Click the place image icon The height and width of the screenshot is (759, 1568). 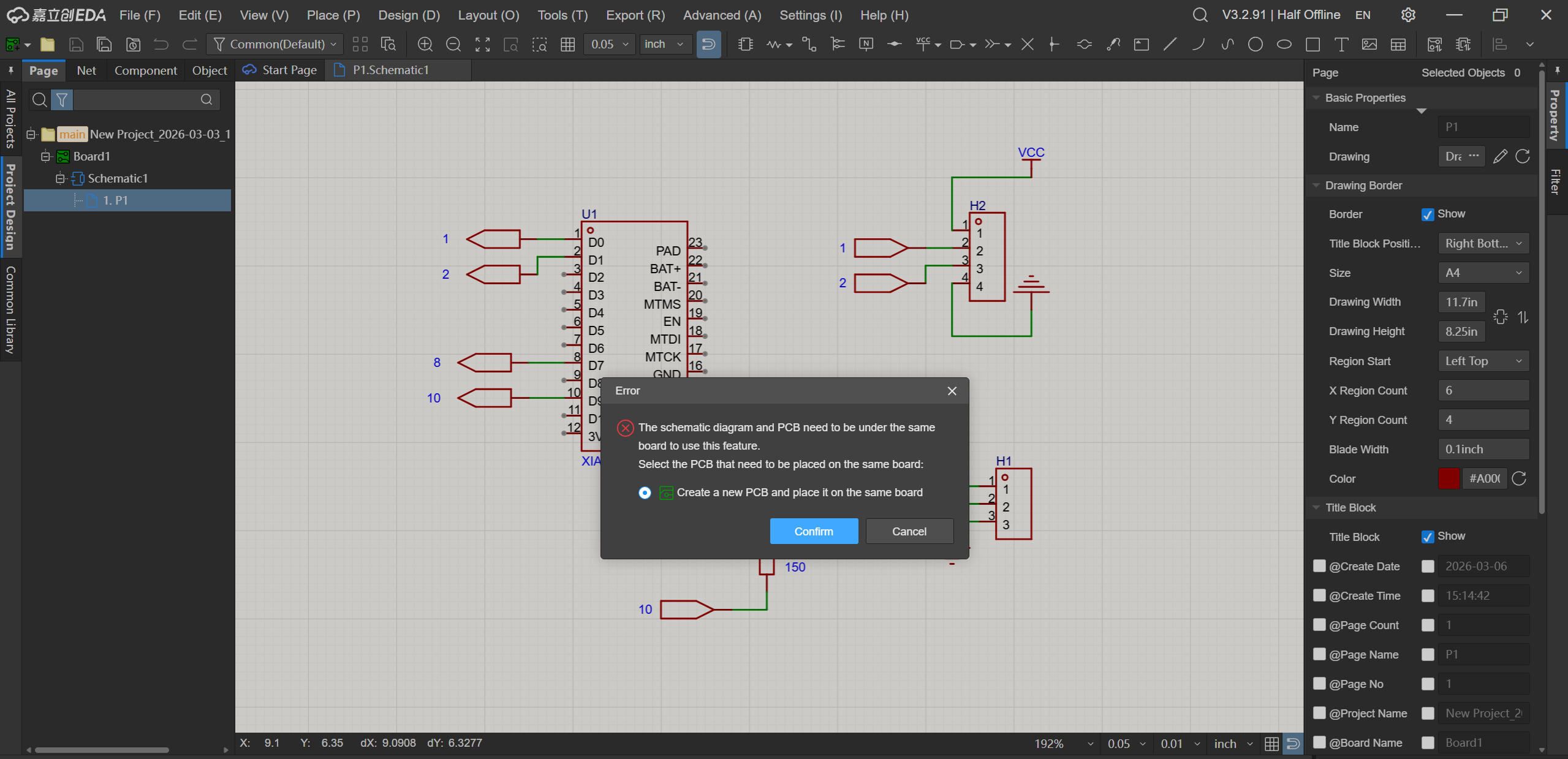[x=1369, y=44]
